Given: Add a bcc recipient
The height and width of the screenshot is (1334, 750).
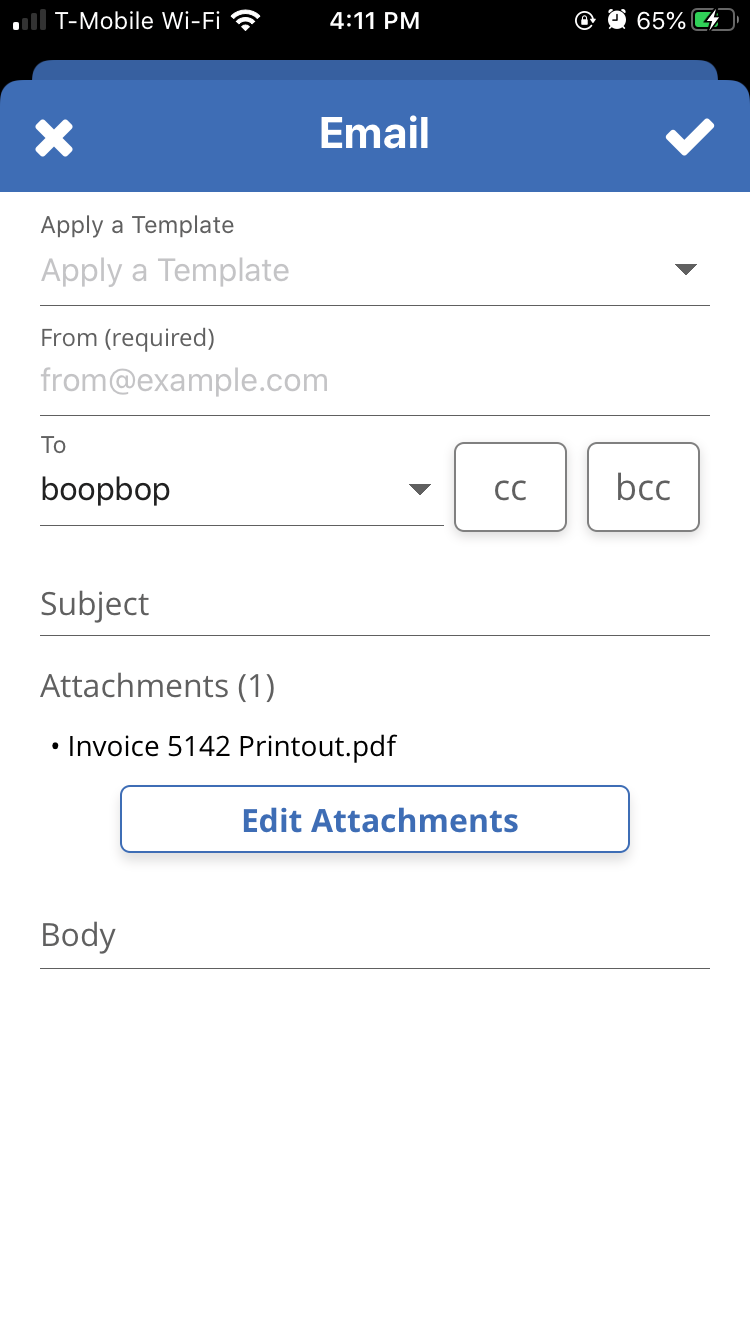Looking at the screenshot, I should [x=643, y=487].
